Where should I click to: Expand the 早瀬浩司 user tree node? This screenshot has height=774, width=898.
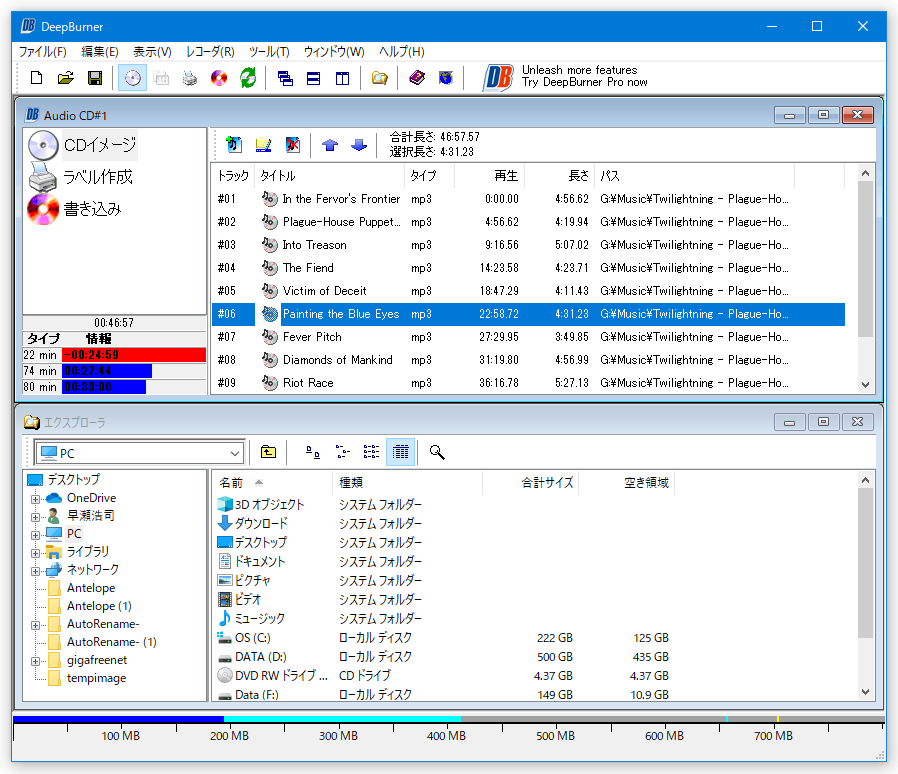click(x=36, y=517)
